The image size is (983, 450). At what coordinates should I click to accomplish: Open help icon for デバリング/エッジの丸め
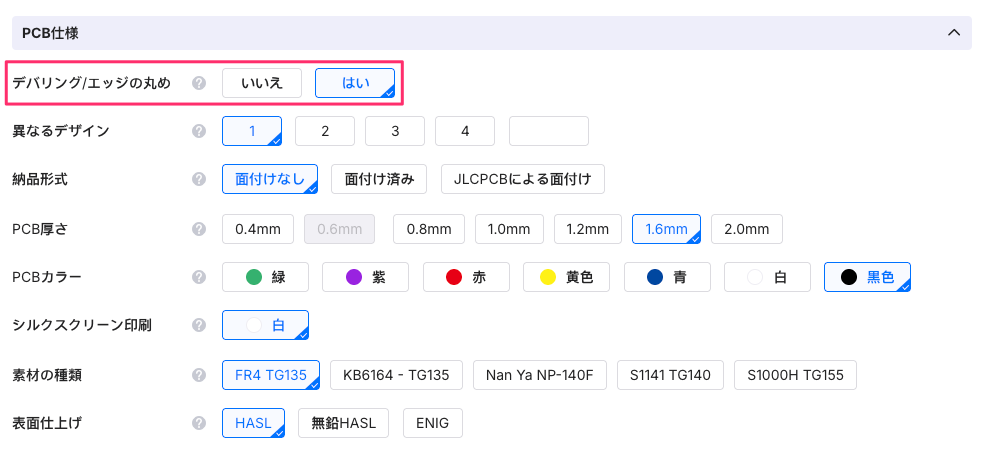click(199, 83)
